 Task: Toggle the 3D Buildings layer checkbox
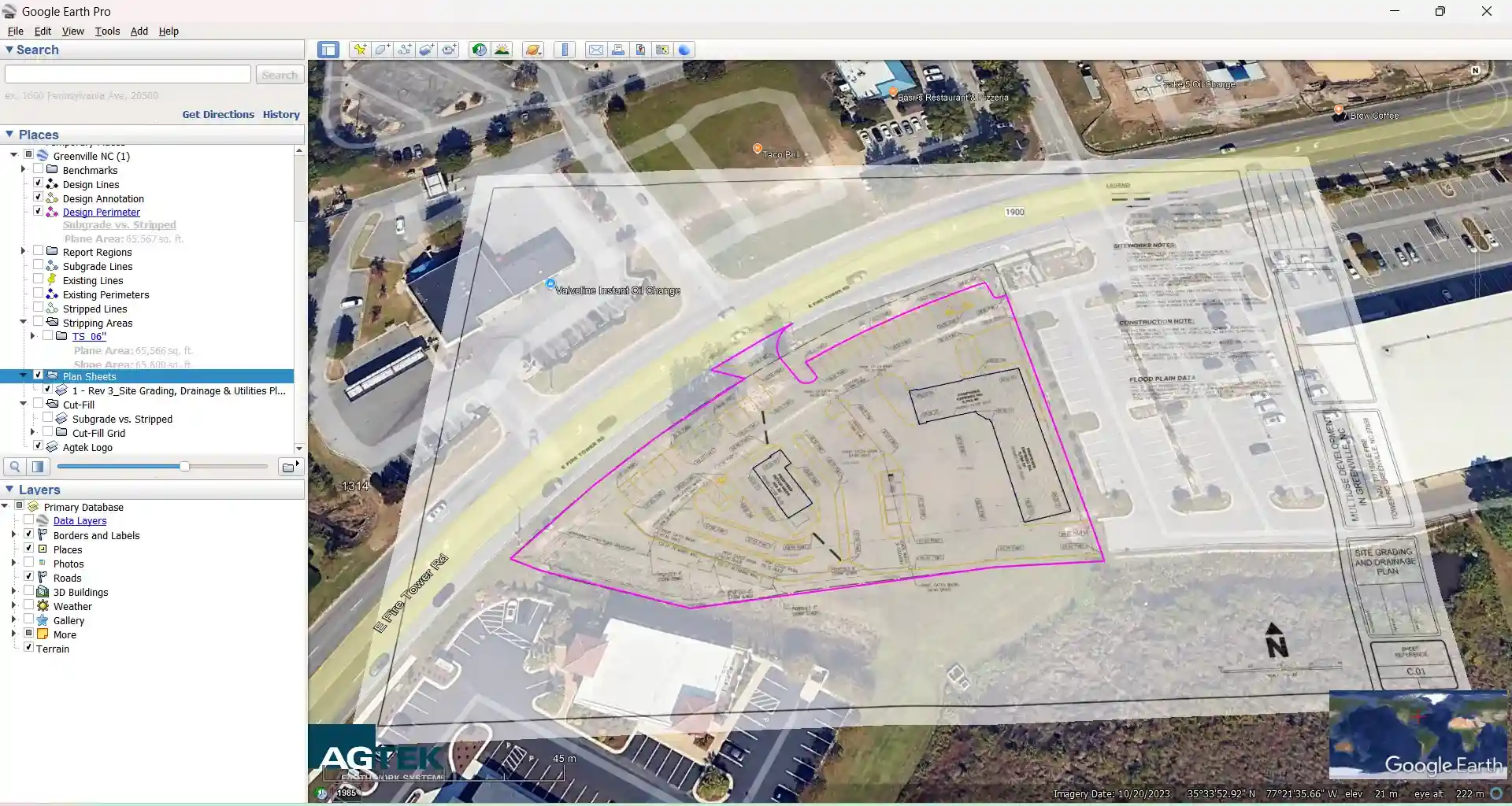(x=28, y=591)
